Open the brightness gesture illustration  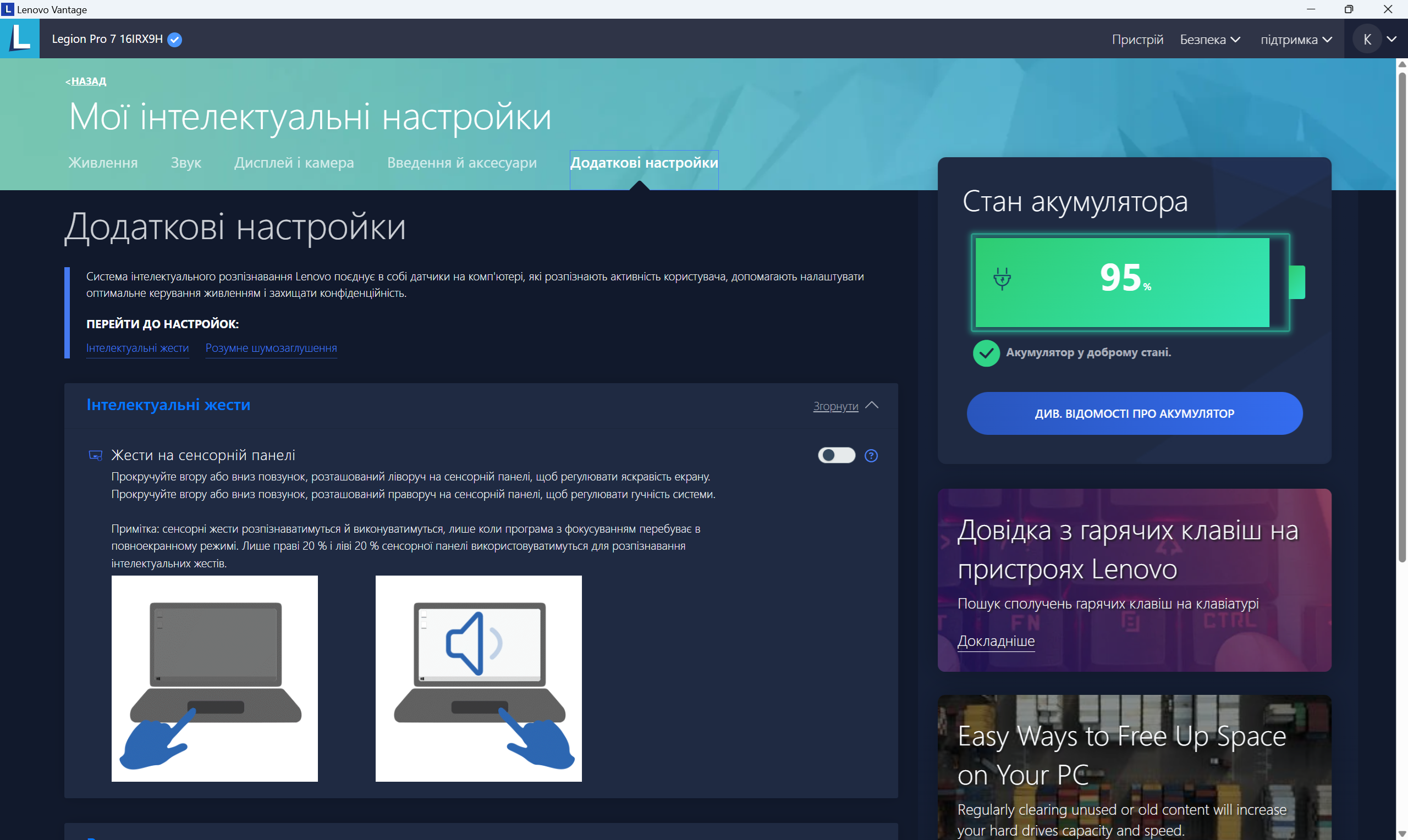pyautogui.click(x=215, y=679)
